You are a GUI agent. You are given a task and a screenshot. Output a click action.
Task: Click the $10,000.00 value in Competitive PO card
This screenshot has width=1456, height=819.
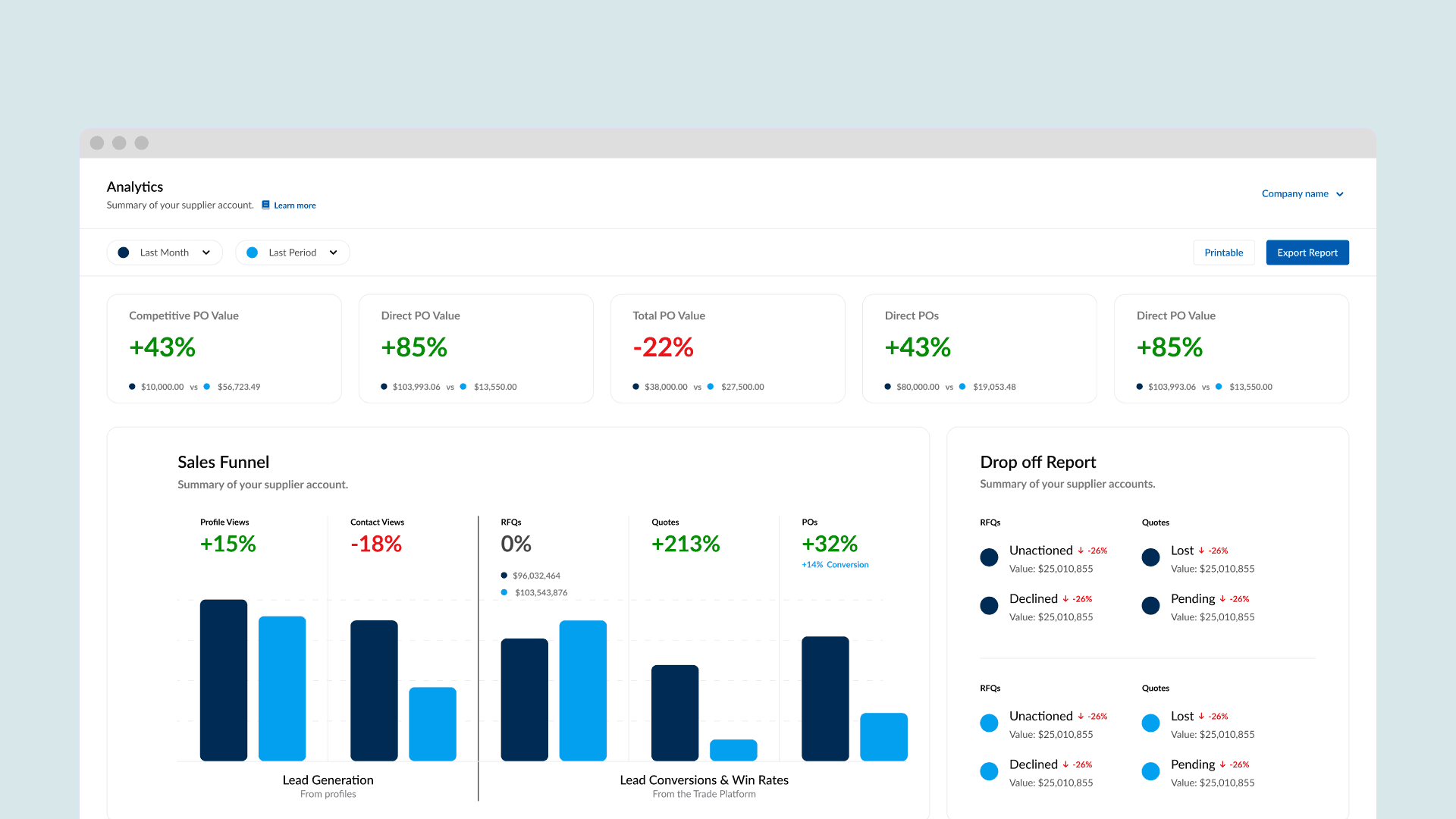(x=162, y=387)
